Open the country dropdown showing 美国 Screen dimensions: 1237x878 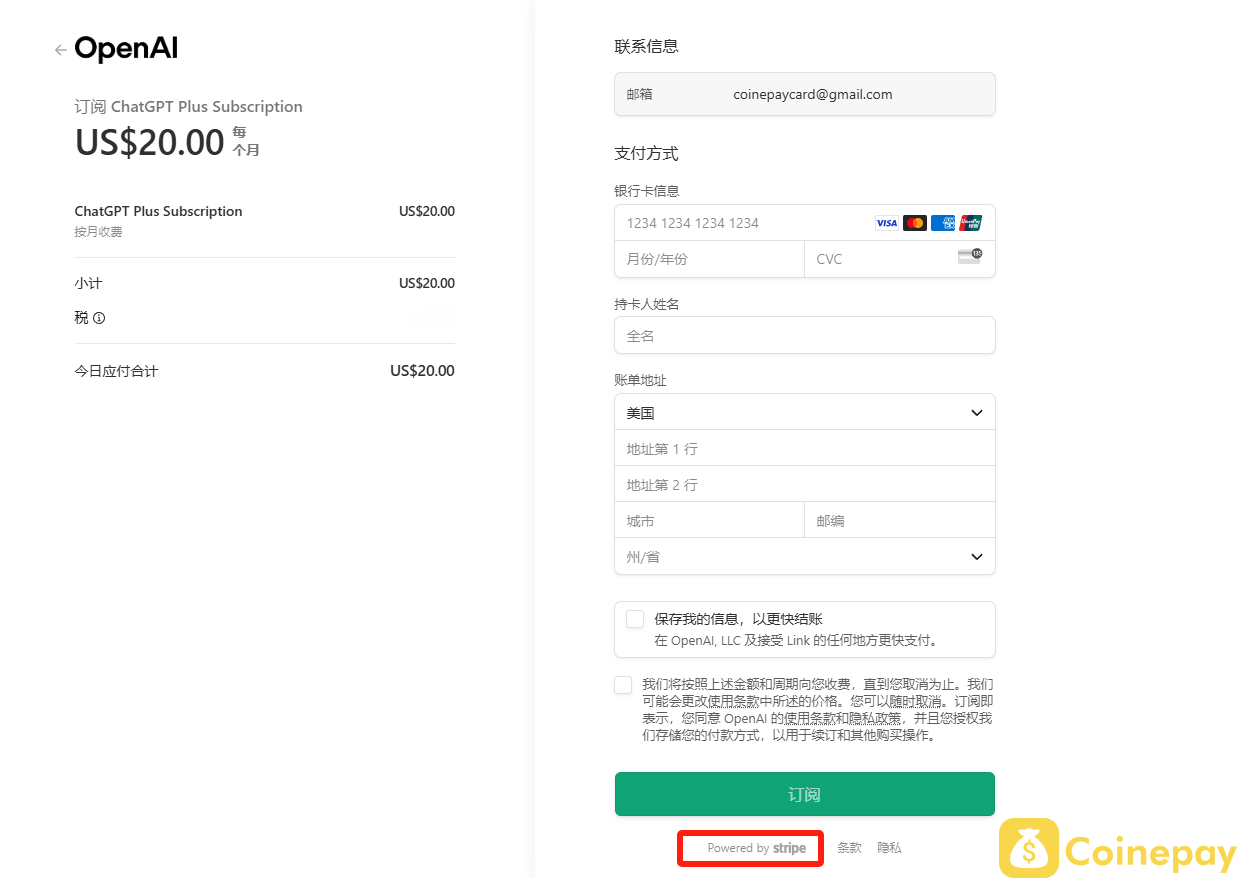pos(805,413)
